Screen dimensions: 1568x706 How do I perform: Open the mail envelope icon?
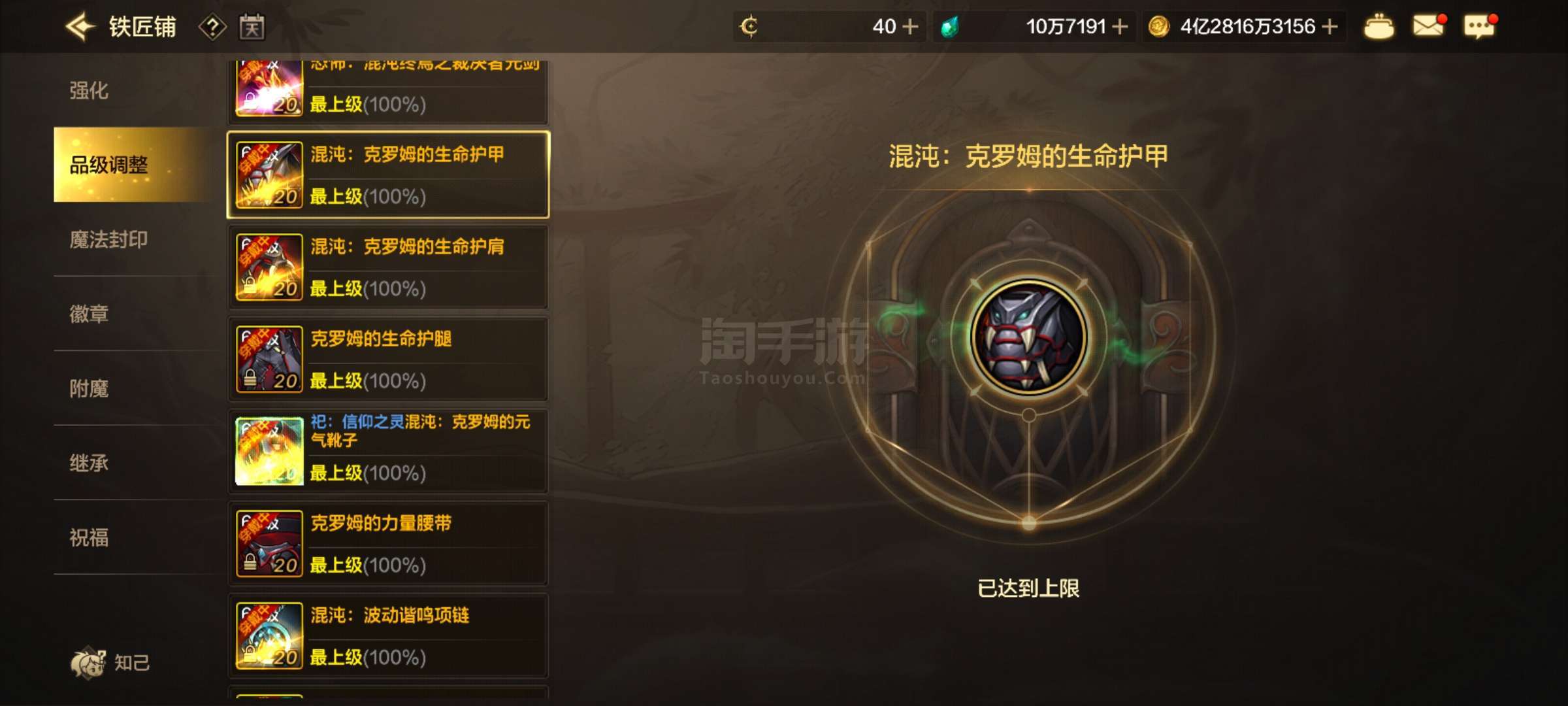coord(1429,26)
